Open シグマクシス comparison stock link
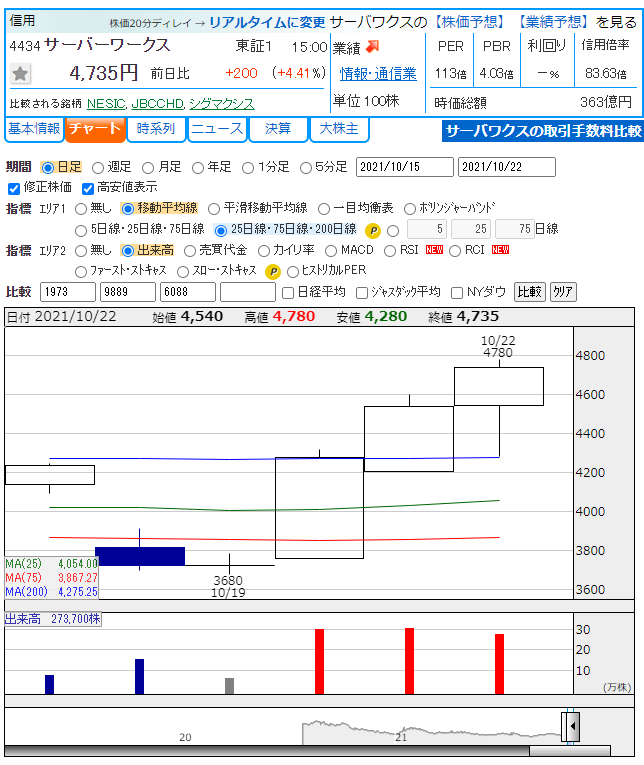644x765 pixels. coord(221,104)
